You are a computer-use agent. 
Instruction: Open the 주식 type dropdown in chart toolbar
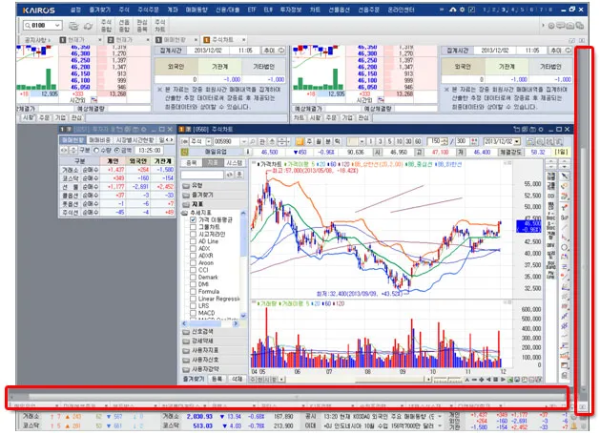tap(209, 142)
